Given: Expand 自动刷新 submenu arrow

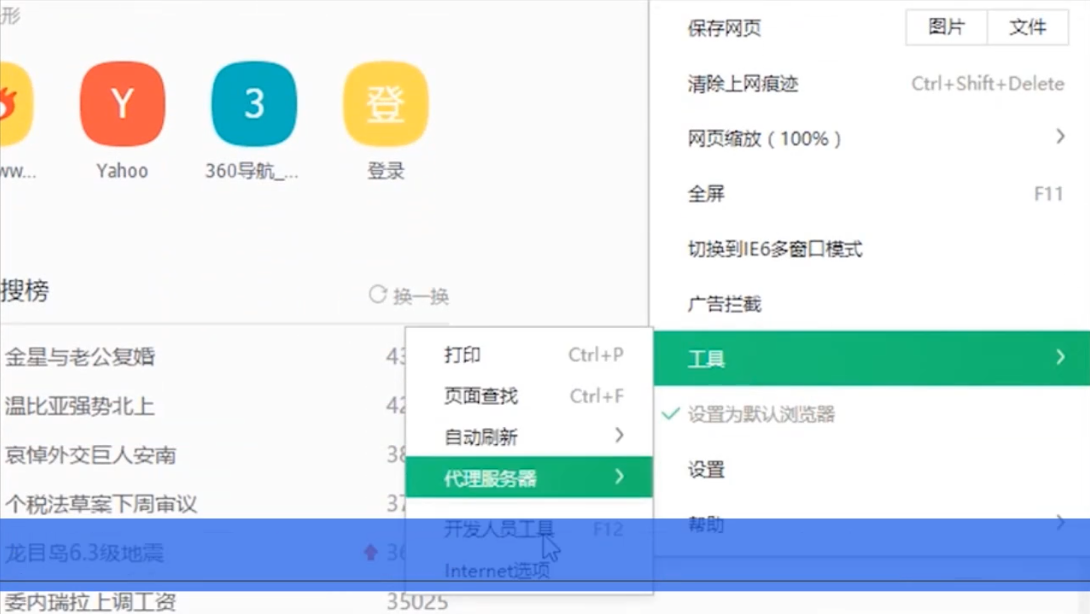Looking at the screenshot, I should tap(619, 436).
